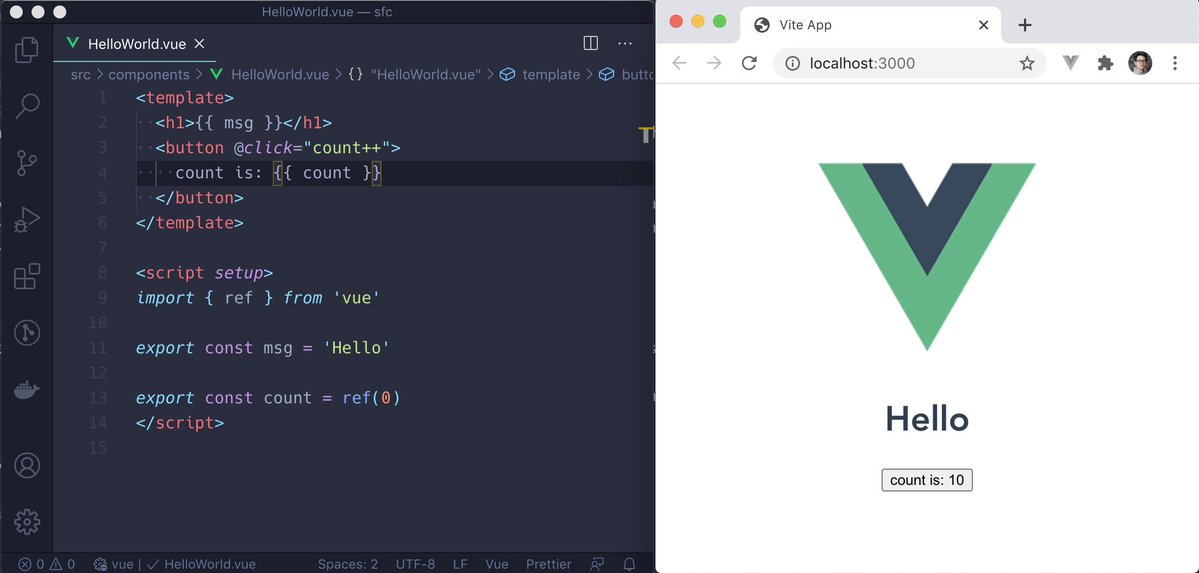Change end of line sequence LF
The height and width of the screenshot is (573, 1199).
tap(460, 565)
